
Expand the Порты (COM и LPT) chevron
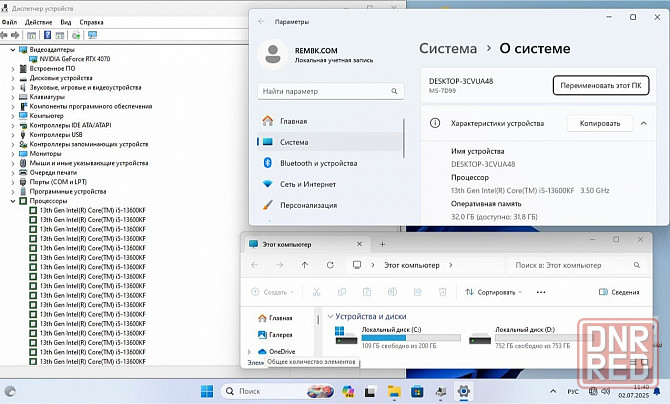pyautogui.click(x=12, y=182)
